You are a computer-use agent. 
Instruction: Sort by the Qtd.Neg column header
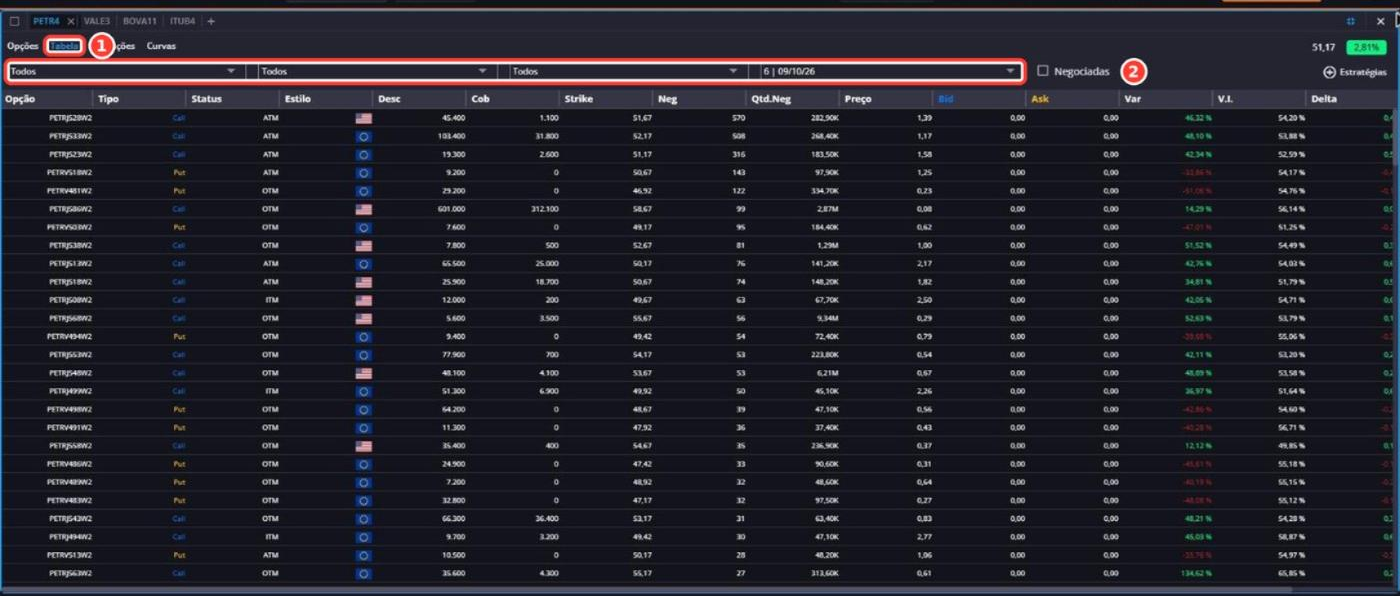771,99
